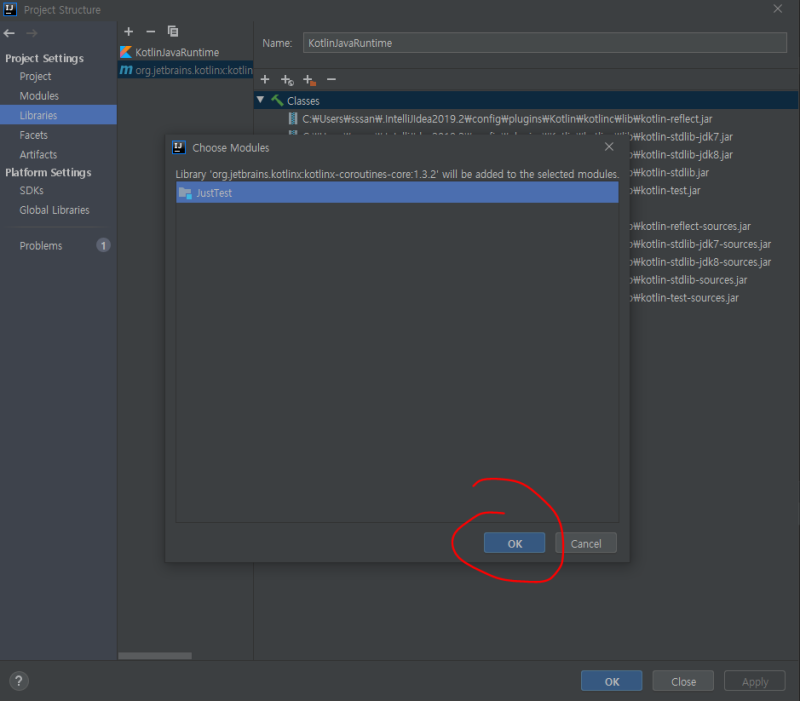The width and height of the screenshot is (800, 701).
Task: Select KotlinJavaRuntime library
Action: (177, 51)
